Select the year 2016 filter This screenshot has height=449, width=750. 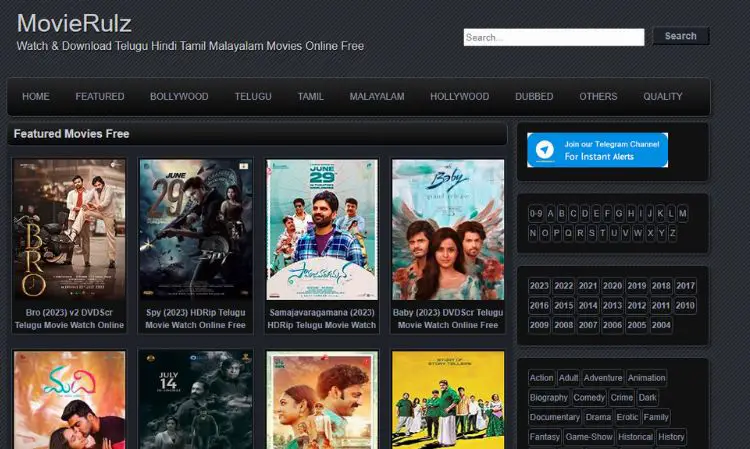539,306
